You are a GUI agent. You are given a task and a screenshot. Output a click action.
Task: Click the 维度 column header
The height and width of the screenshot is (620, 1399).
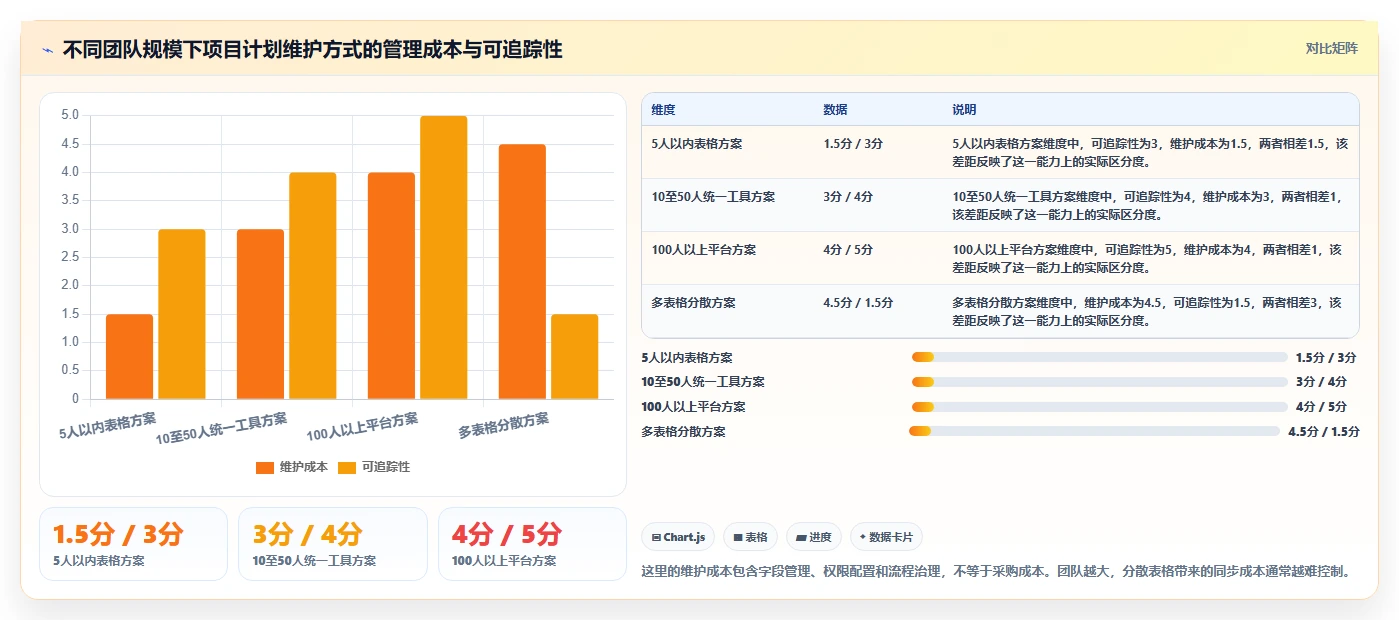point(663,110)
